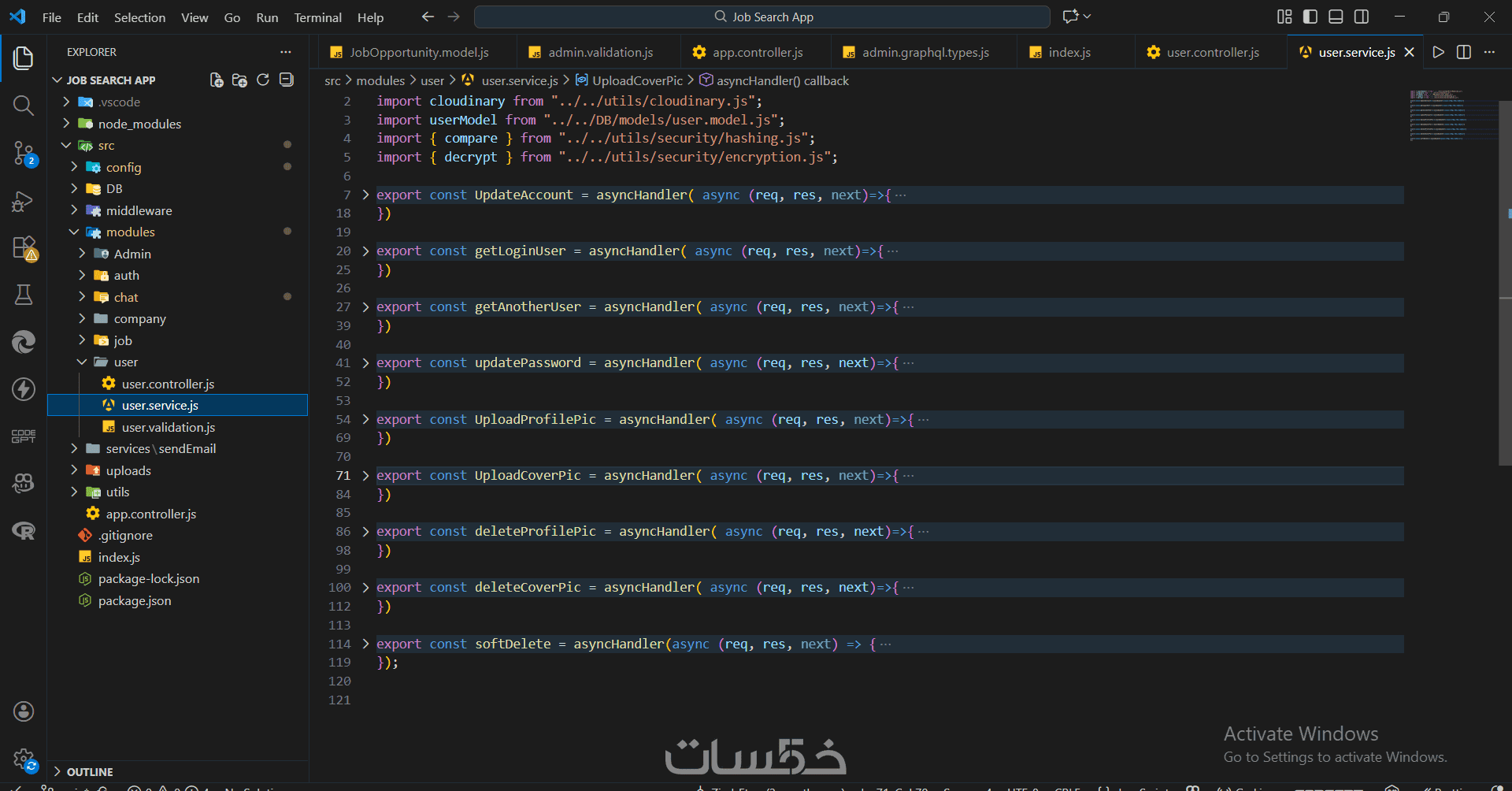This screenshot has height=791, width=1512.
Task: Expand the folded softDelete function
Action: [x=365, y=644]
